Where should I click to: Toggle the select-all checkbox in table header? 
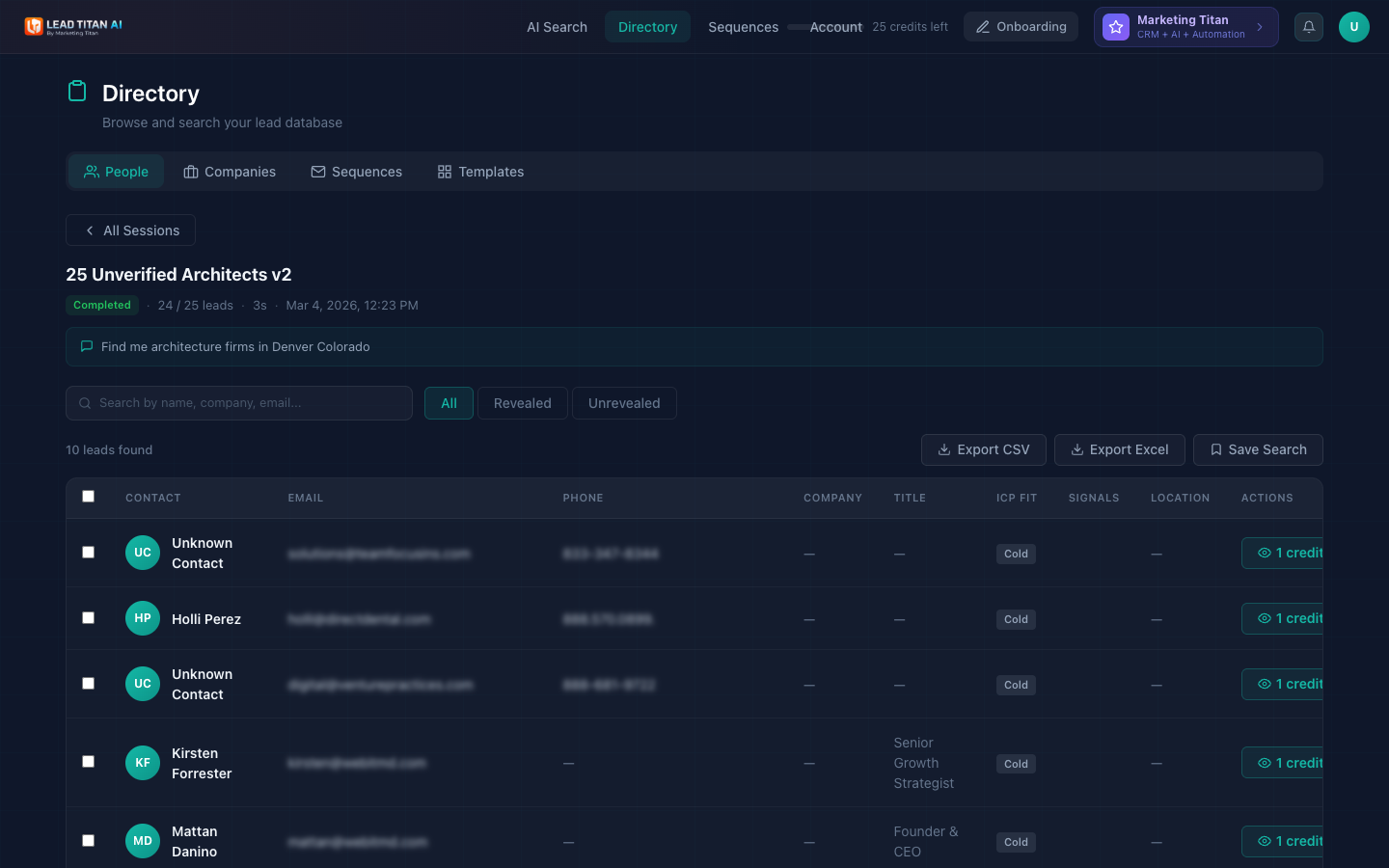(89, 497)
